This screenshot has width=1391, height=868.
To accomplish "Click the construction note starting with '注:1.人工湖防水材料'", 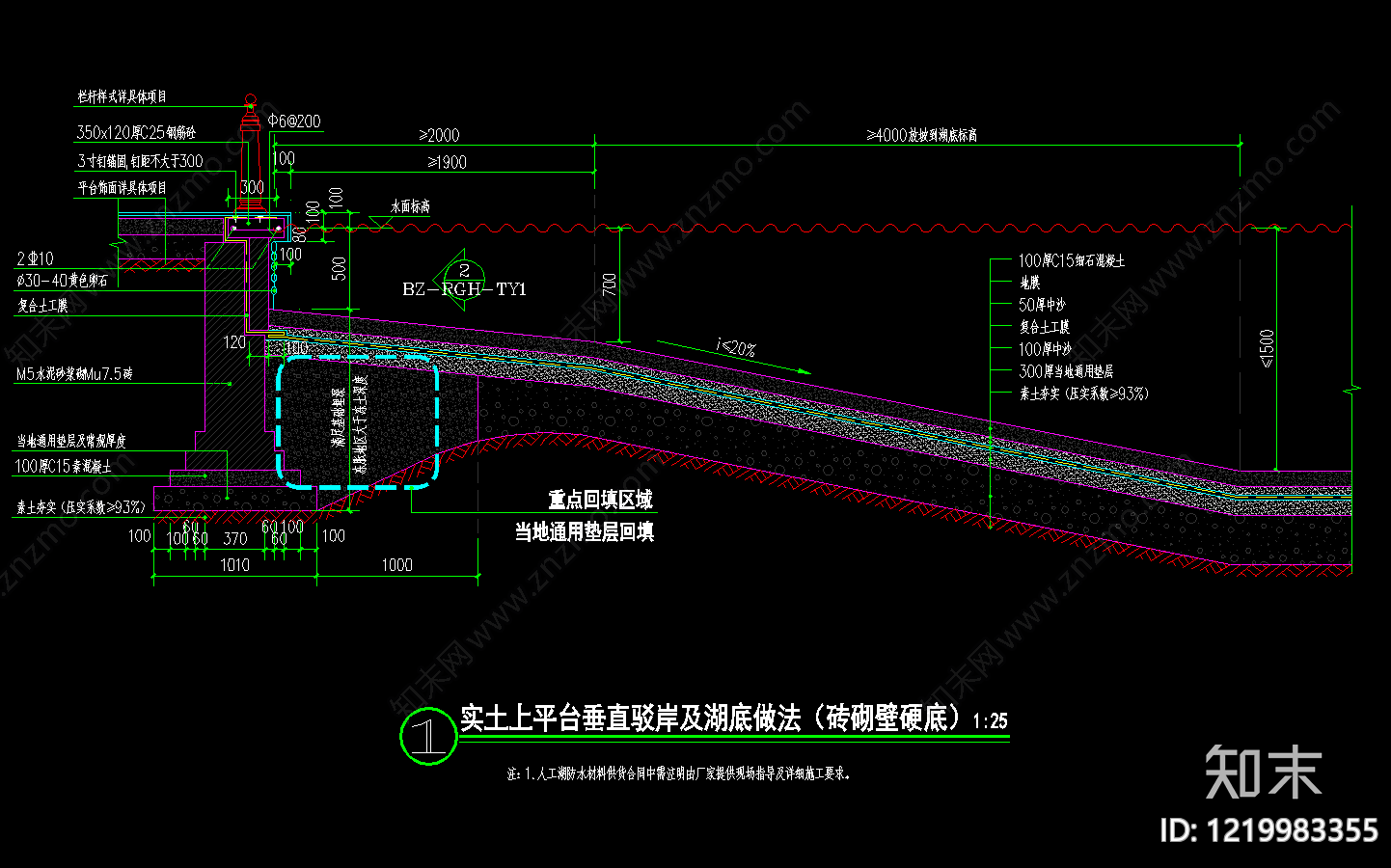I will pos(678,773).
